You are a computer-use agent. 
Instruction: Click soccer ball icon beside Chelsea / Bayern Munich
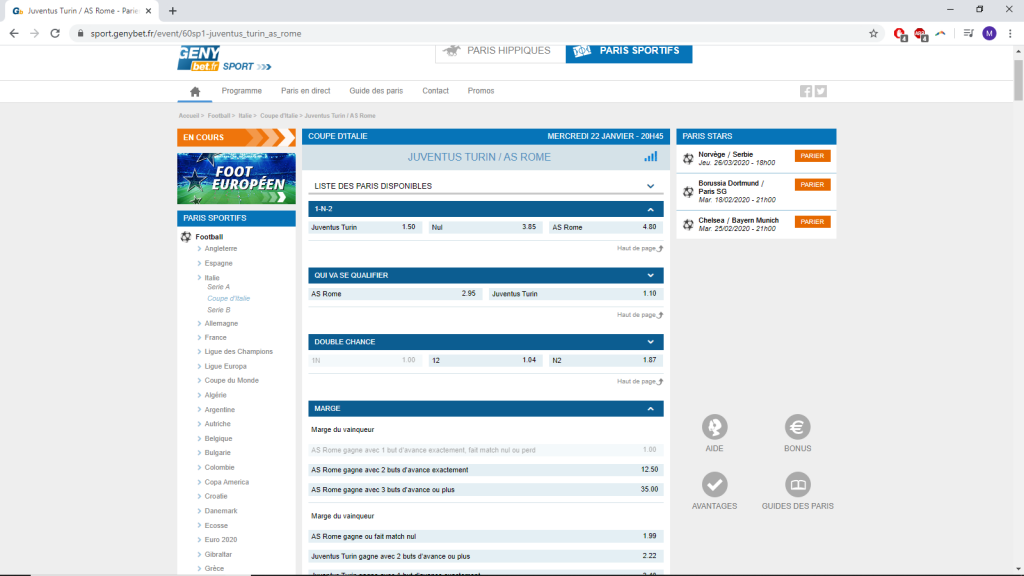point(688,225)
